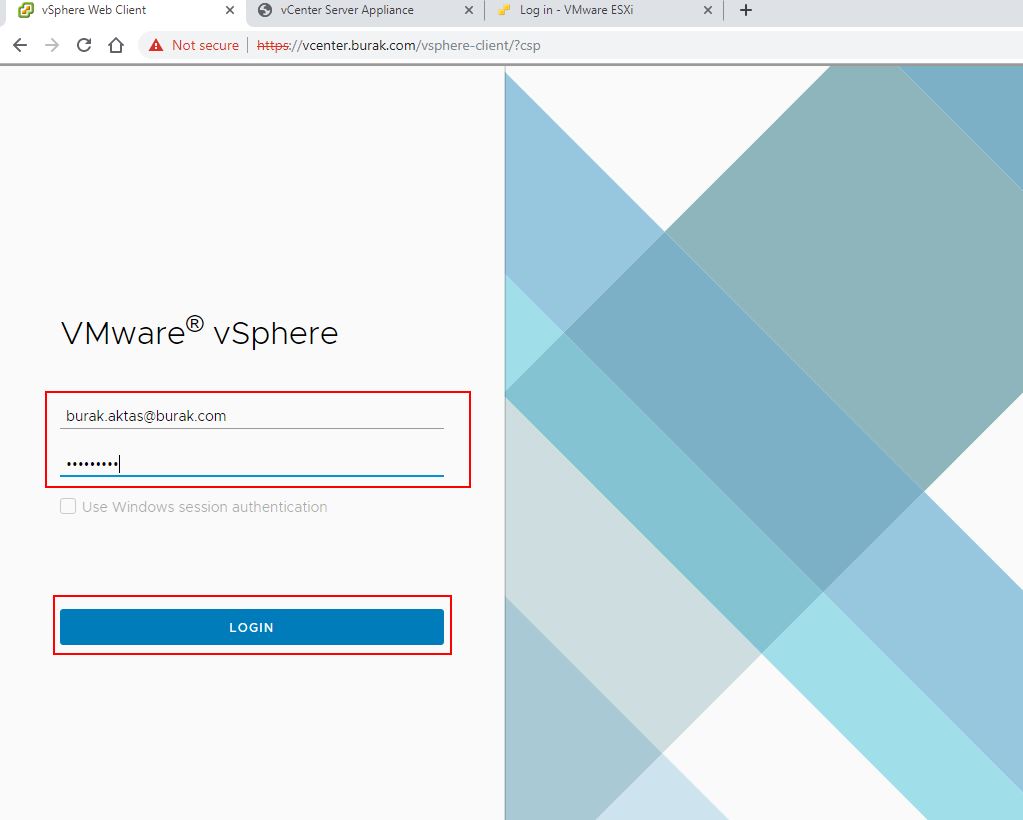
Task: Select the vSphere Web Client tab title
Action: tap(94, 10)
